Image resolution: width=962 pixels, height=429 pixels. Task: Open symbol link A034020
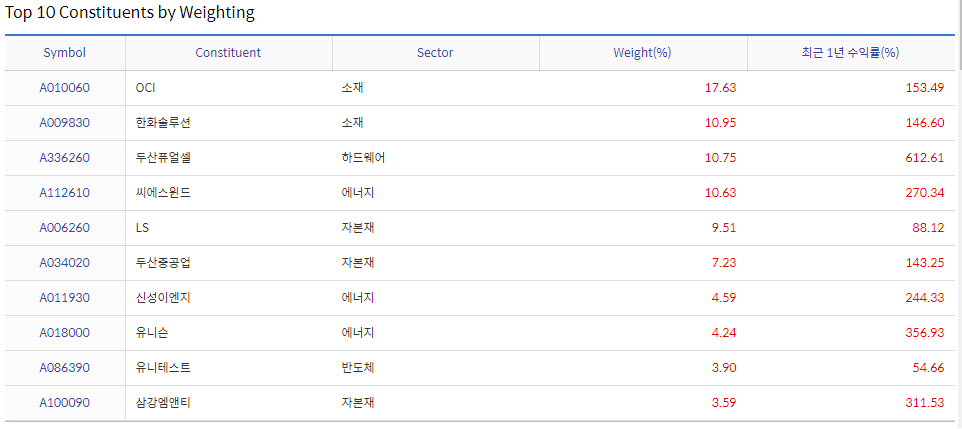pyautogui.click(x=64, y=263)
